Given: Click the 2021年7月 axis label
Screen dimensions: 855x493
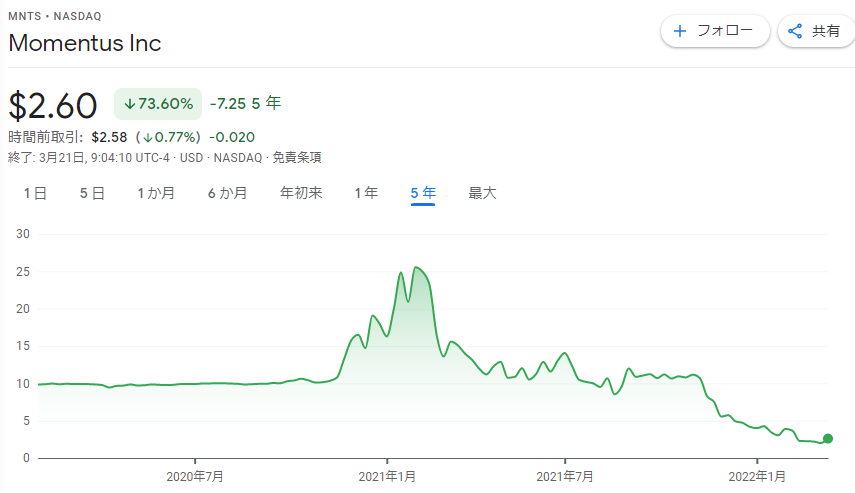Looking at the screenshot, I should pyautogui.click(x=565, y=477).
